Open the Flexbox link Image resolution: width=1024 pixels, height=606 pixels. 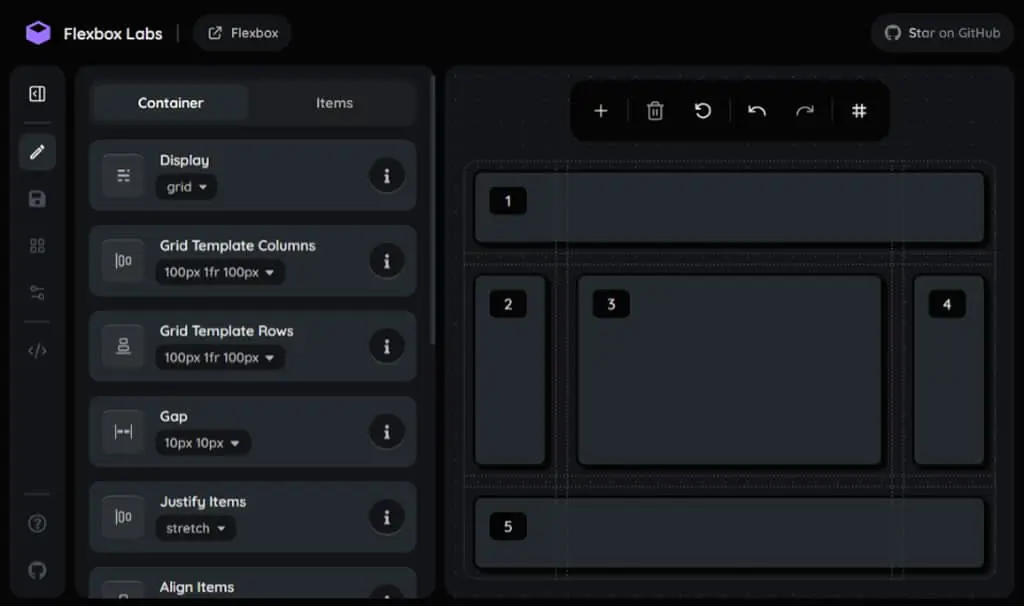(x=242, y=33)
